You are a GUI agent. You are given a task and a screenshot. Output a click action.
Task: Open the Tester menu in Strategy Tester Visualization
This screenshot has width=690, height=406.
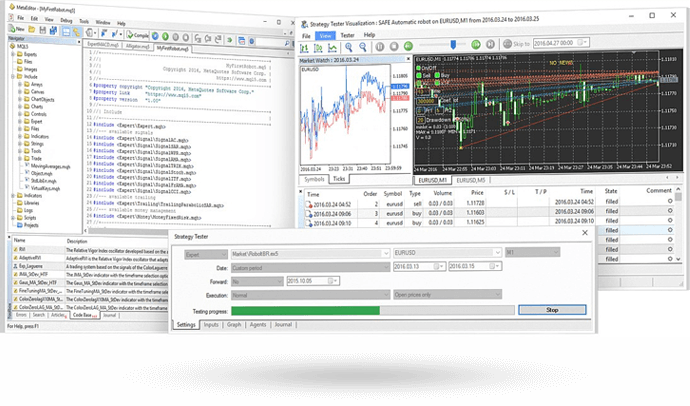click(347, 35)
